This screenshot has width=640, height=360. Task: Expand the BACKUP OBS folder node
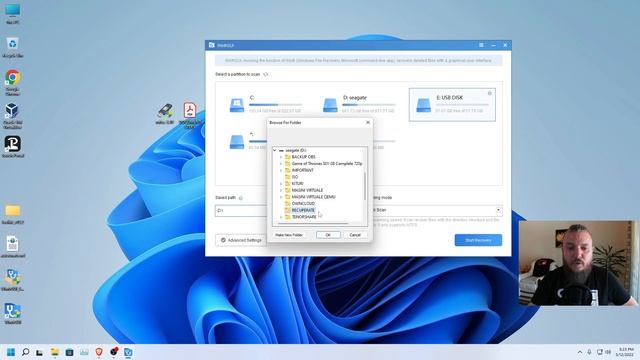[x=281, y=157]
